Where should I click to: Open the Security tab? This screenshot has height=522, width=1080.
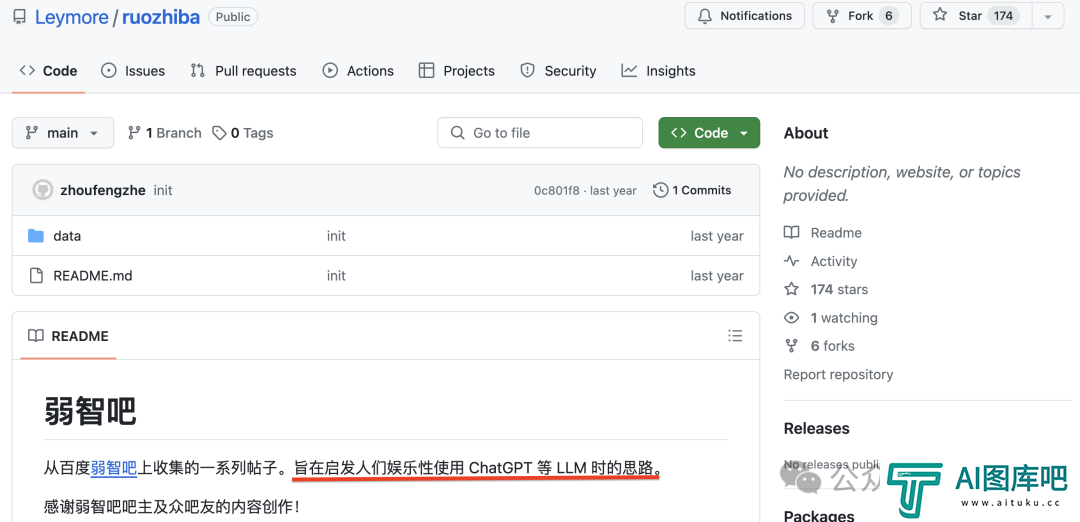(558, 71)
